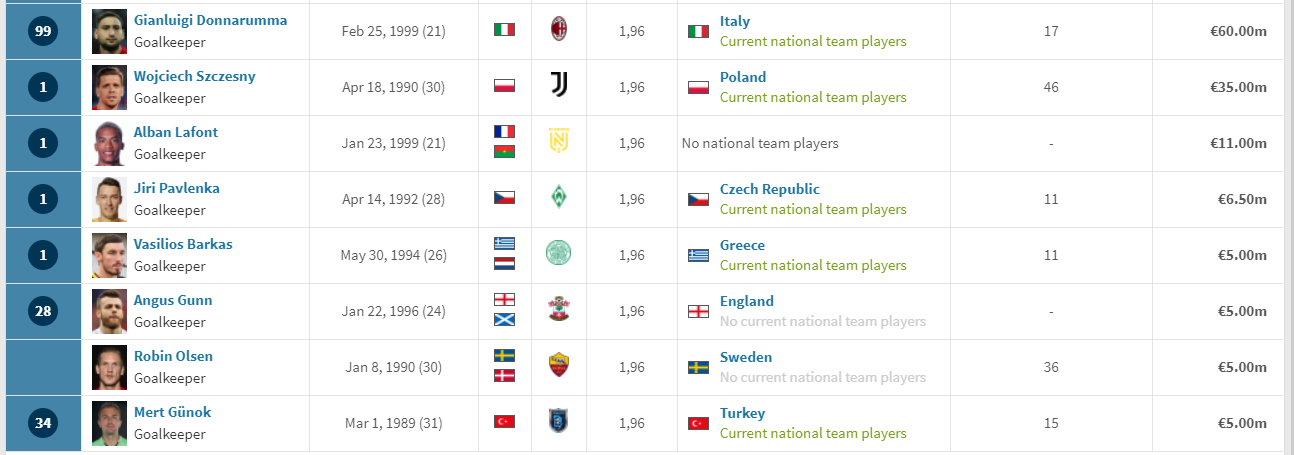Open the Sweden national team link
The height and width of the screenshot is (455, 1294).
click(x=746, y=357)
